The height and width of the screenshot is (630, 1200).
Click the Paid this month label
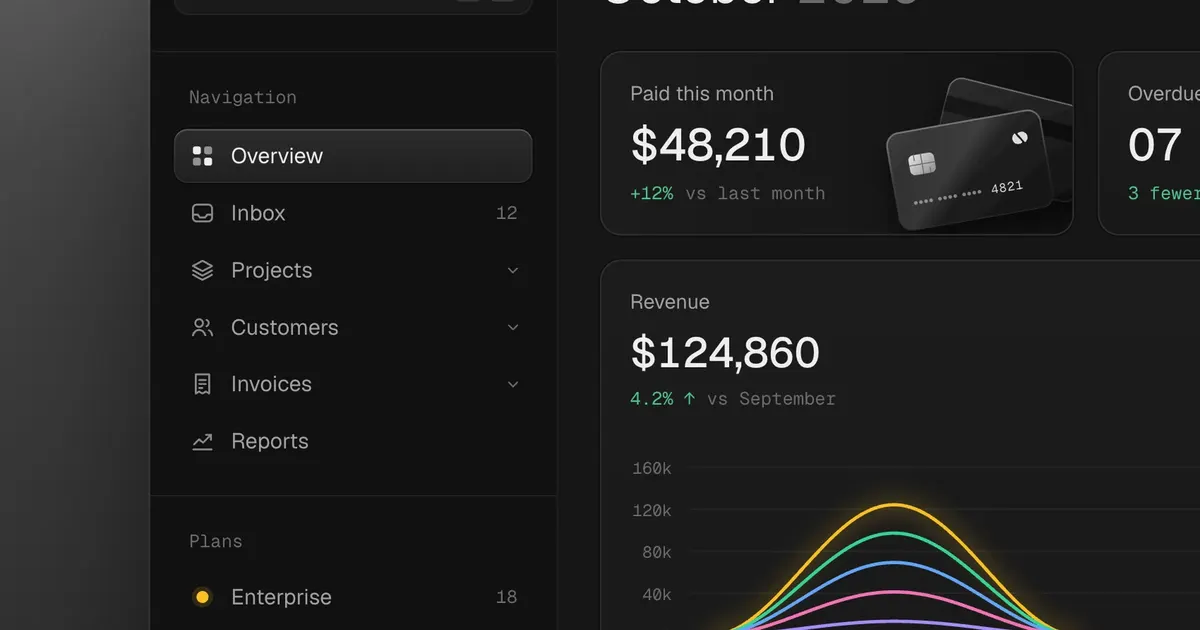pos(702,94)
